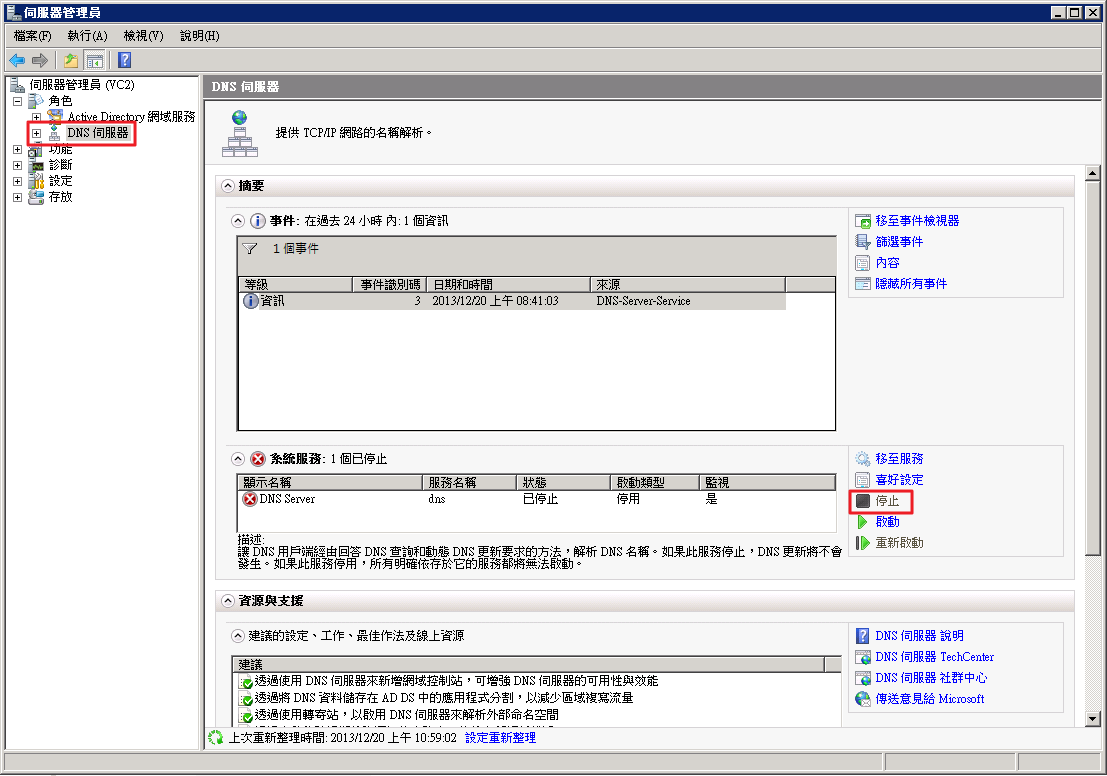1107x776 pixels.
Task: Click the up-one-level folder toolbar icon
Action: (71, 60)
